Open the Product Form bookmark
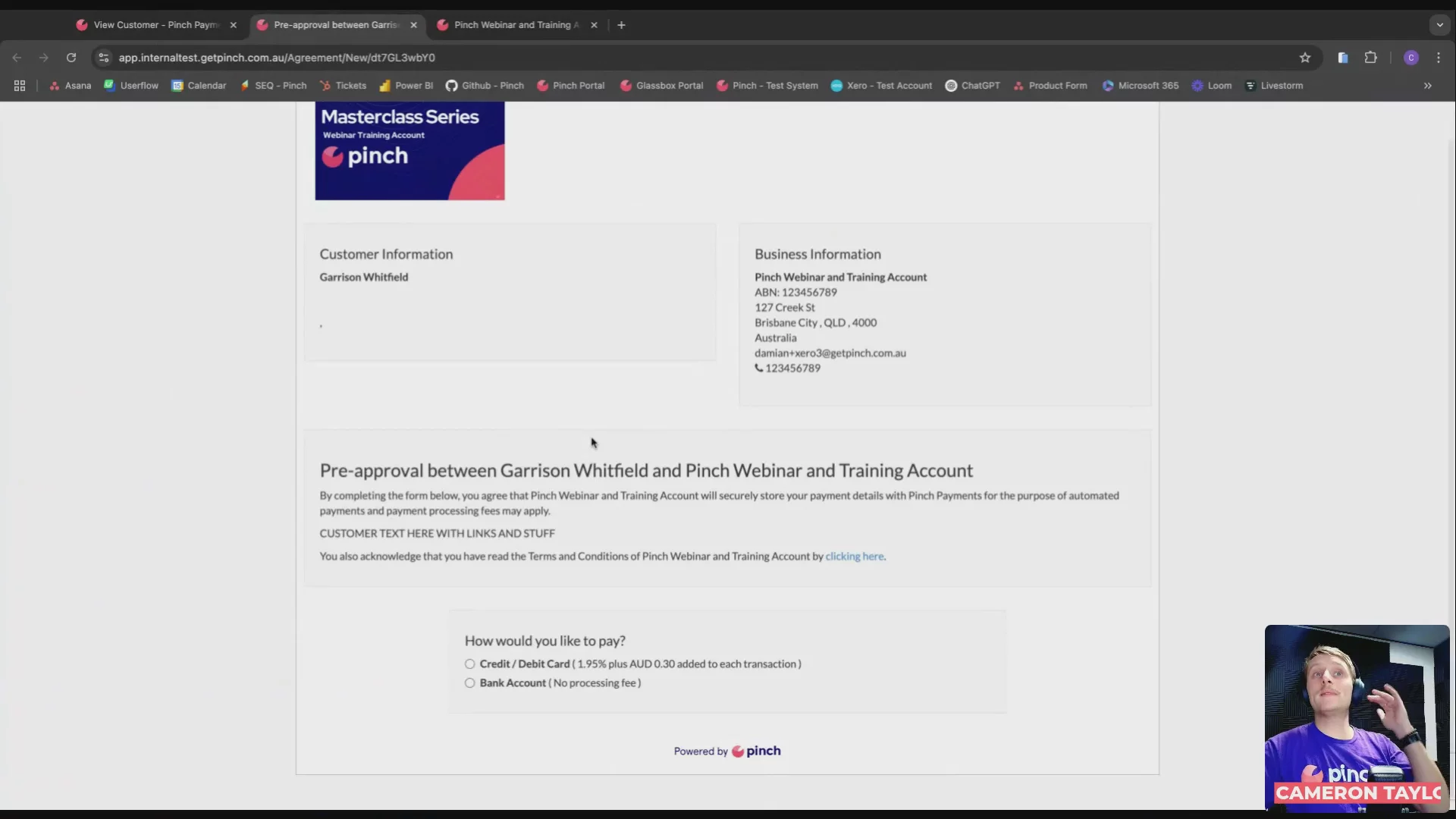 click(x=1050, y=86)
